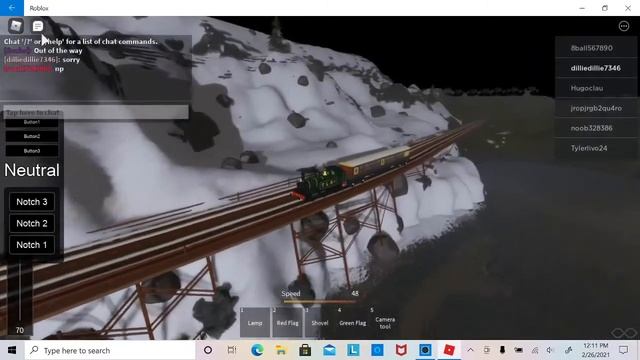
Task: Open the more options ellipsis icon
Action: click(624, 26)
